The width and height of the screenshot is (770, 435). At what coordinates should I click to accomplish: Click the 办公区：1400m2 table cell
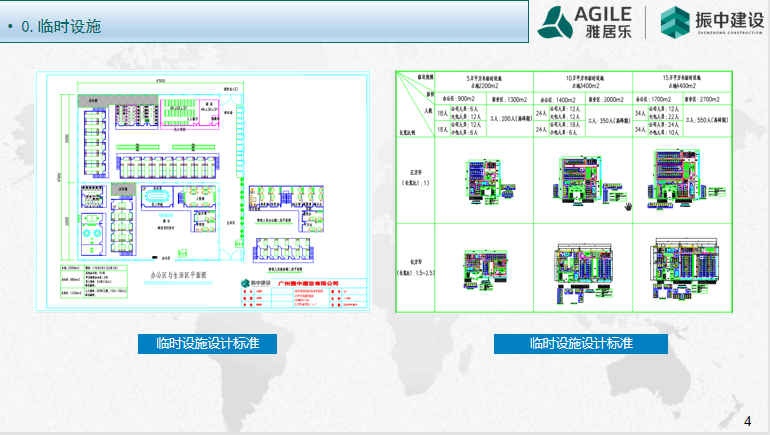pyautogui.click(x=560, y=99)
